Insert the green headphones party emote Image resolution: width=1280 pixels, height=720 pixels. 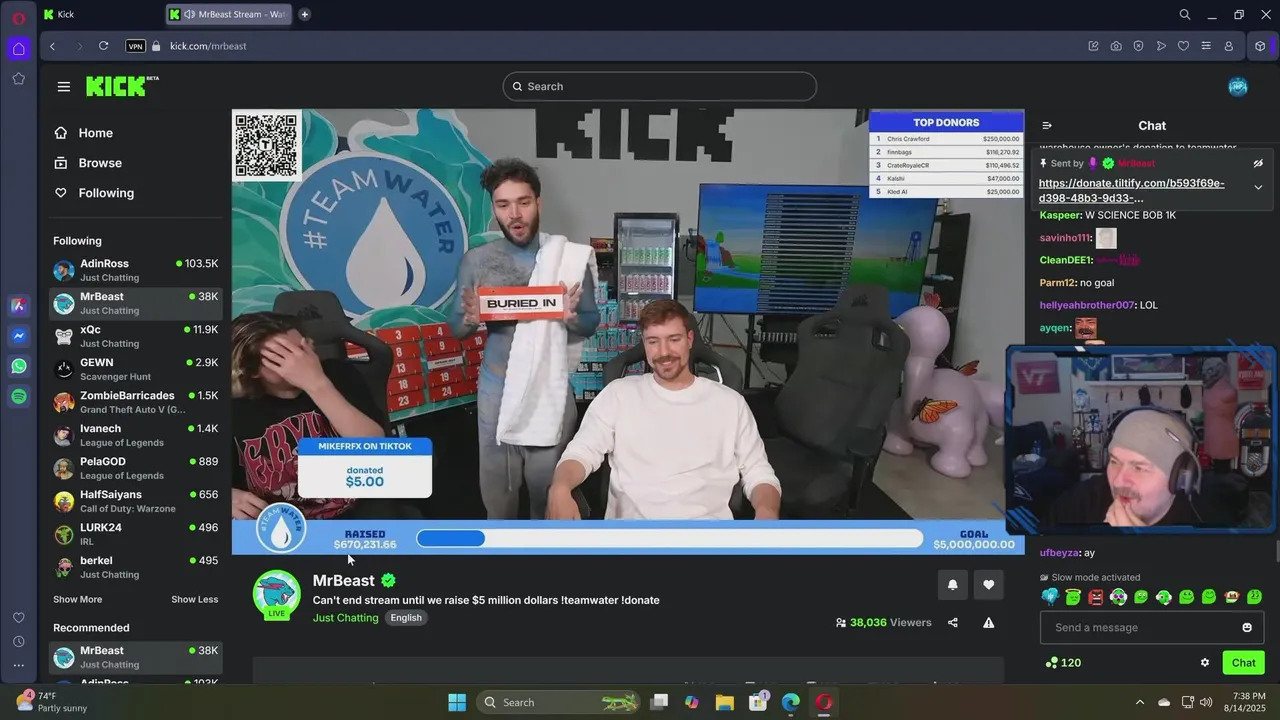click(x=1164, y=597)
